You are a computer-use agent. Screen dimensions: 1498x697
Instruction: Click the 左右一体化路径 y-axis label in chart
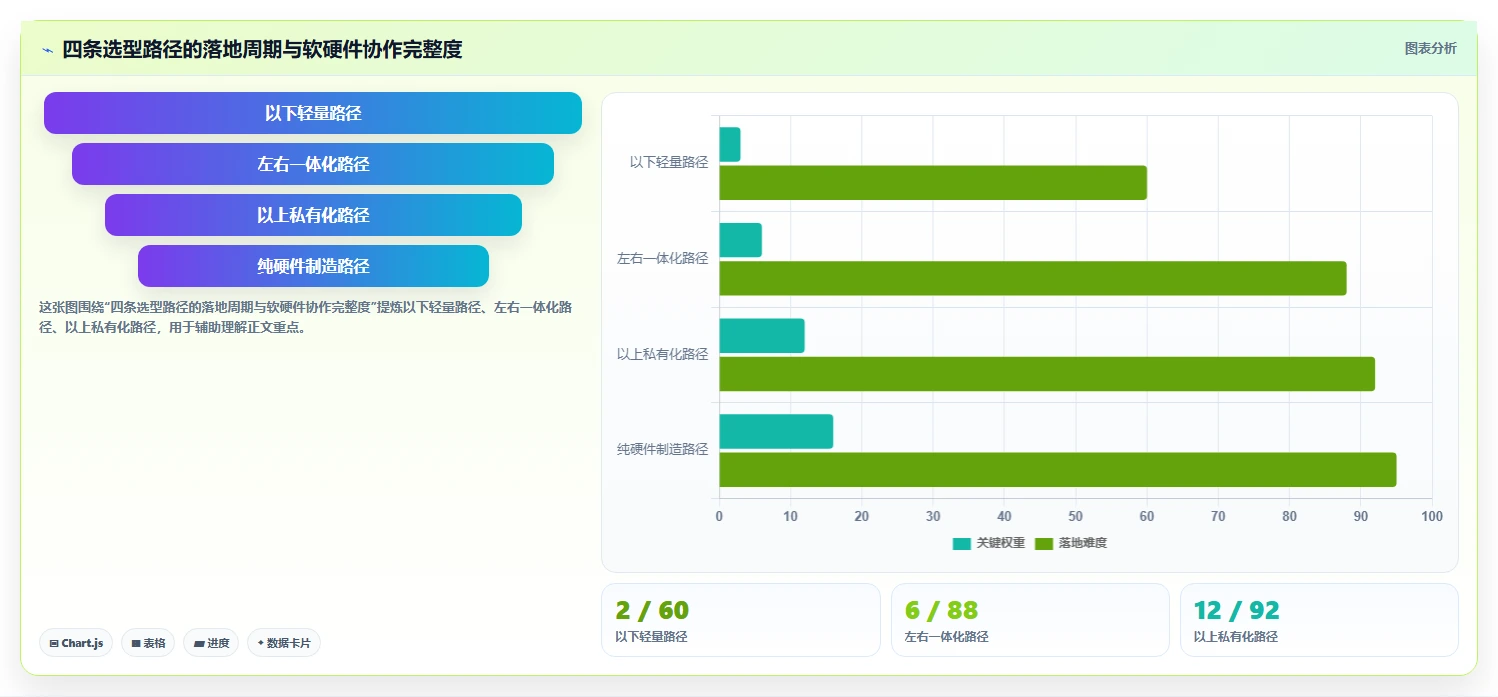662,258
